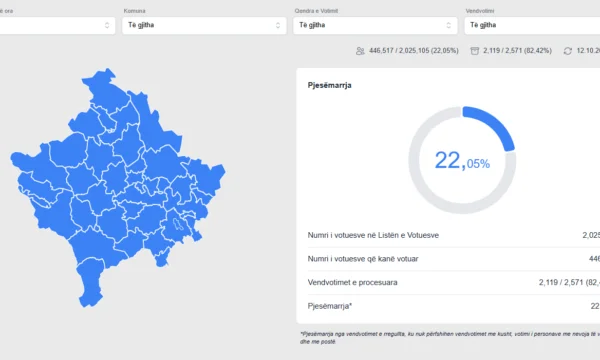Click the 446,517 / 2,025,105 voter count

tap(414, 50)
